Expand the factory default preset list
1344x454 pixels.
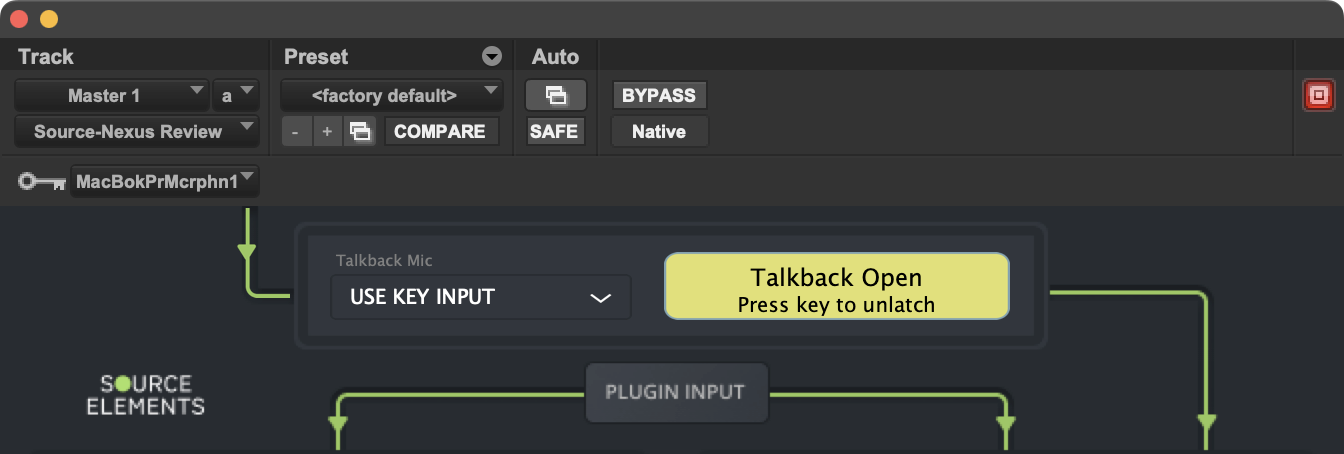(391, 96)
